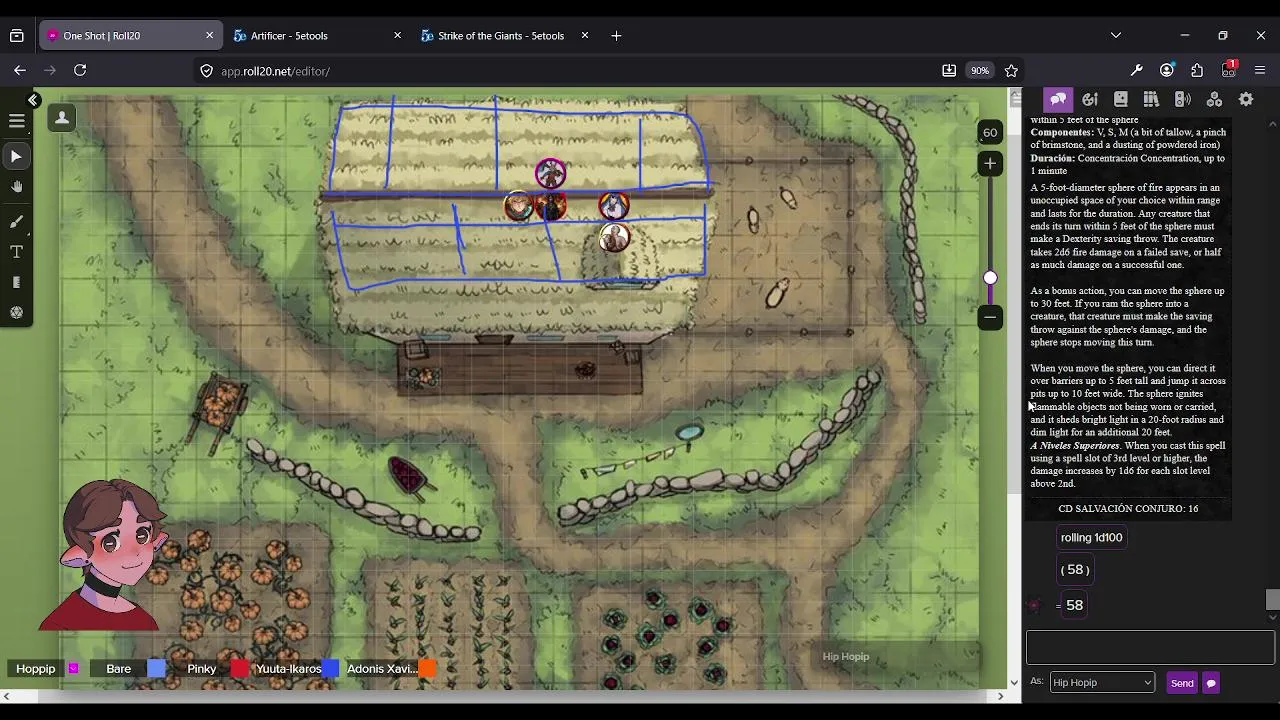Click the zoom level value 60

point(990,132)
